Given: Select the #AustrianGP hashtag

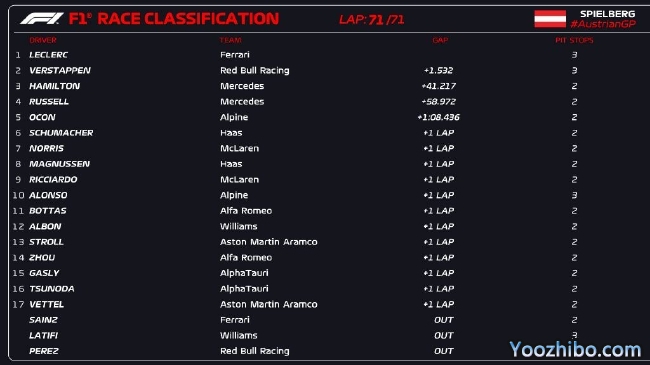Looking at the screenshot, I should (x=603, y=24).
